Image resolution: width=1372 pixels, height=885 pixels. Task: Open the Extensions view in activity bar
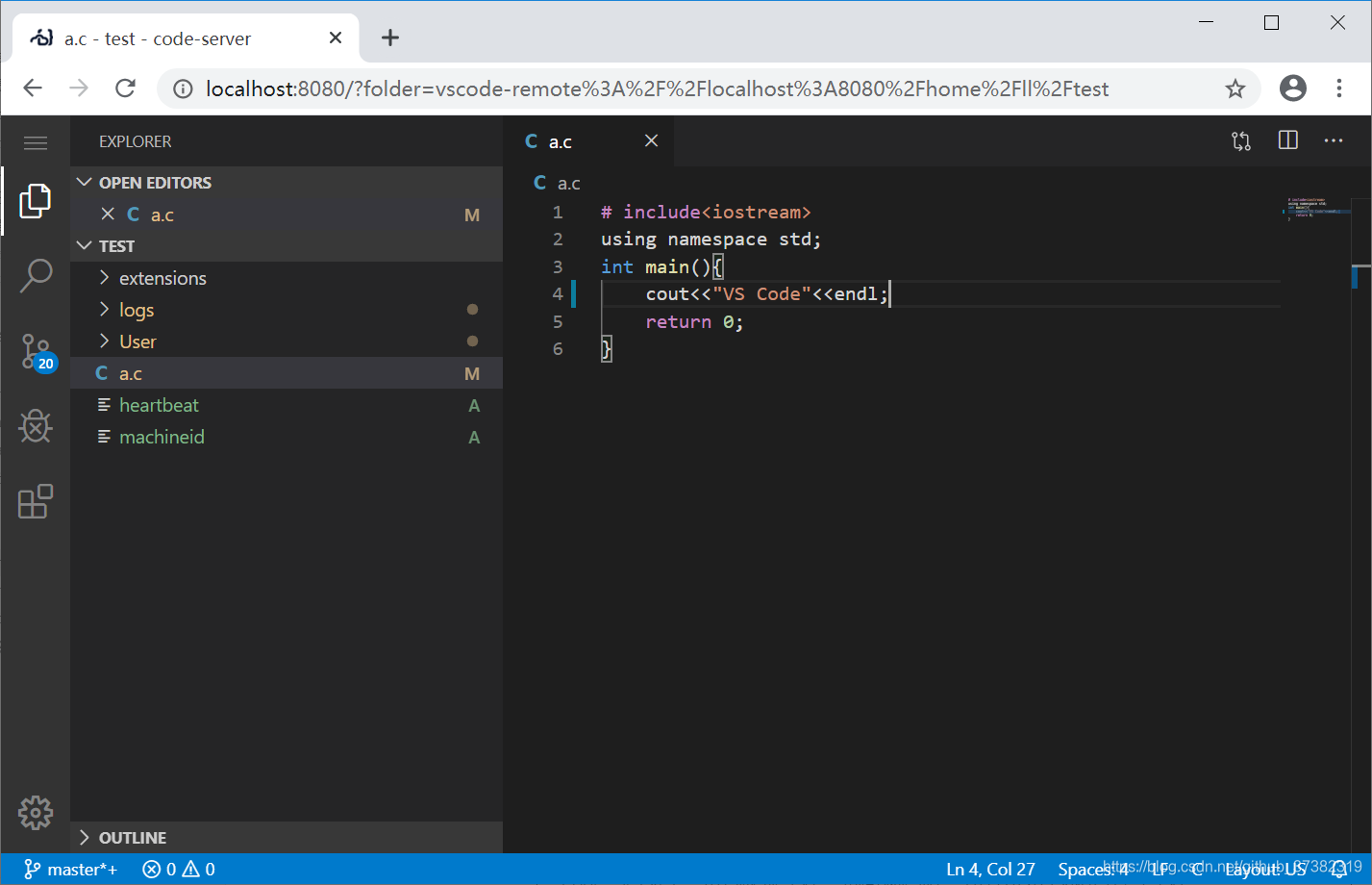[36, 501]
